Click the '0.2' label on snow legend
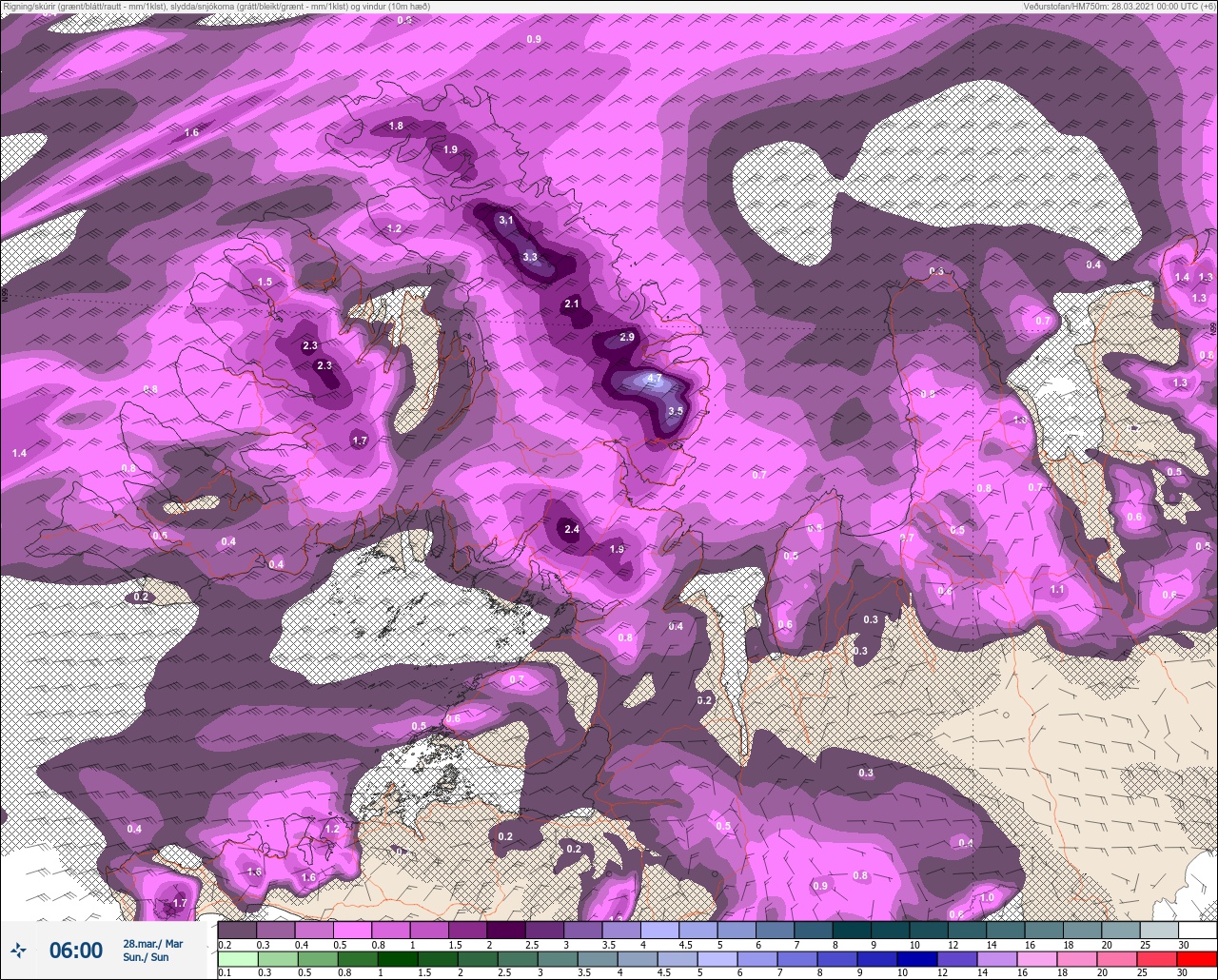 [x=225, y=944]
